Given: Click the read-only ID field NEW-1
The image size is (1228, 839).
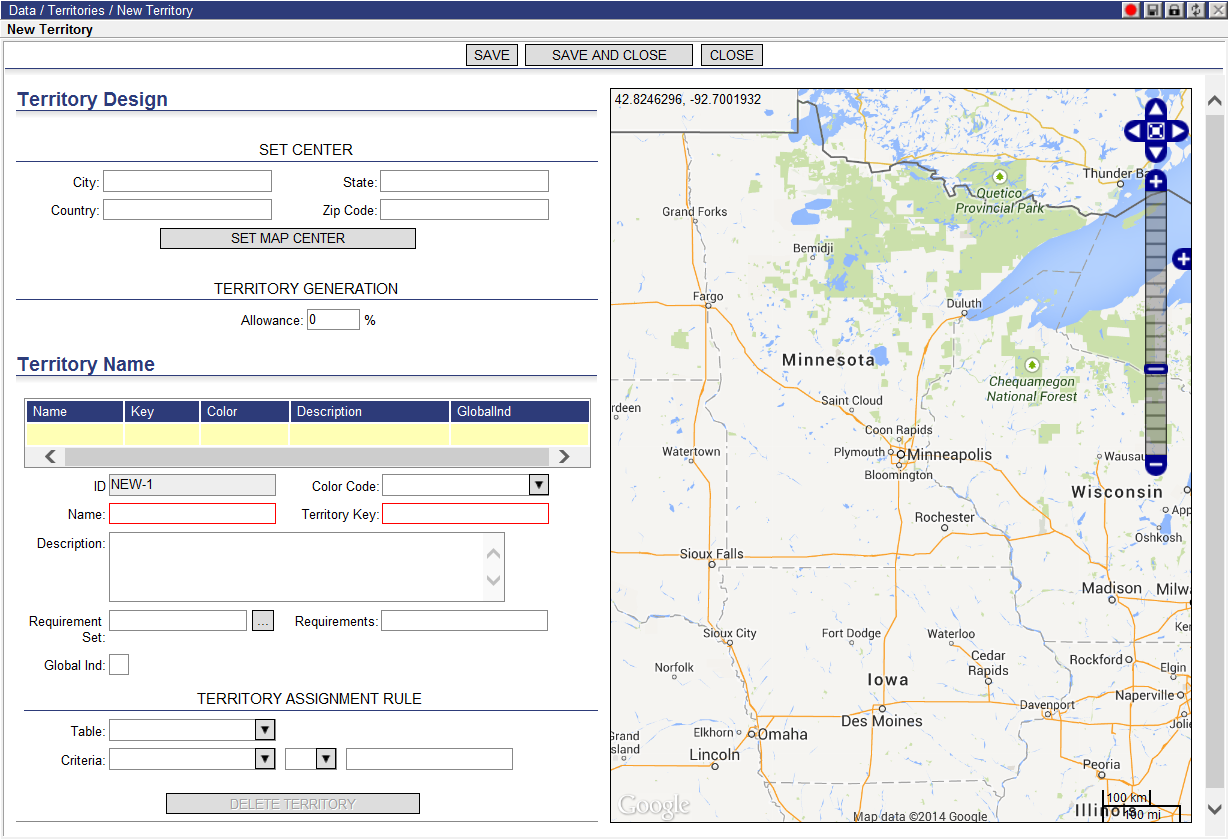Looking at the screenshot, I should pos(193,485).
